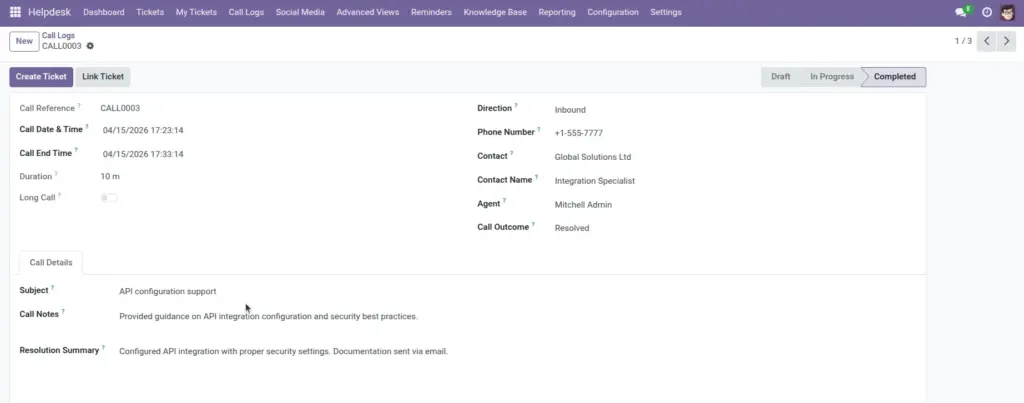The image size is (1024, 403).
Task: Go to the previous record arrow
Action: tap(987, 40)
